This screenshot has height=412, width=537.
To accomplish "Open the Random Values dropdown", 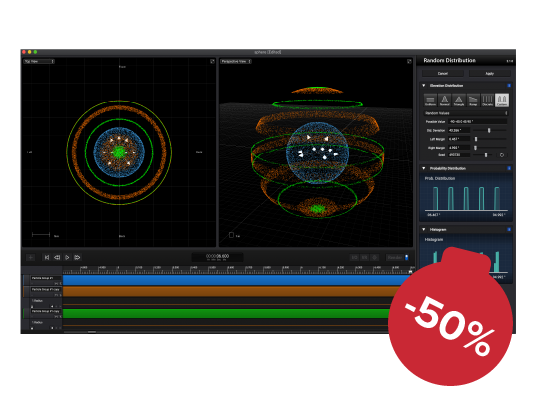I will (466, 113).
